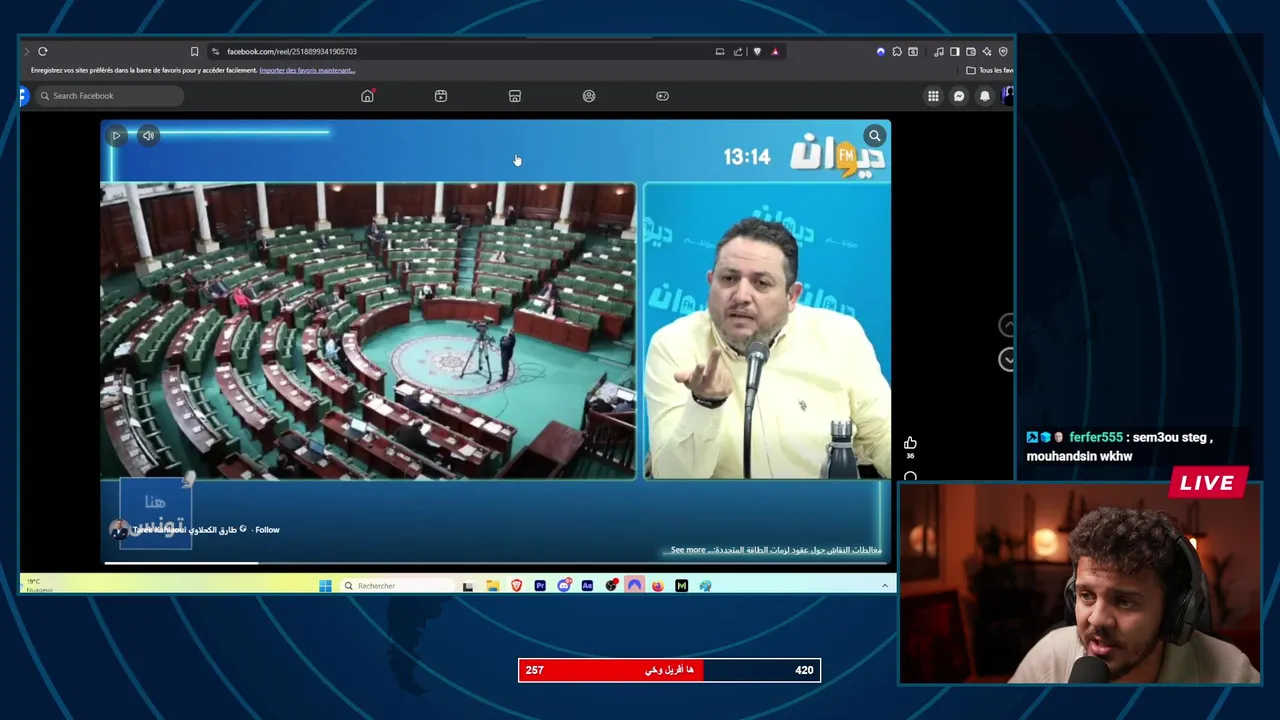Open Discord from taskbar
1280x720 pixels.
click(x=564, y=586)
